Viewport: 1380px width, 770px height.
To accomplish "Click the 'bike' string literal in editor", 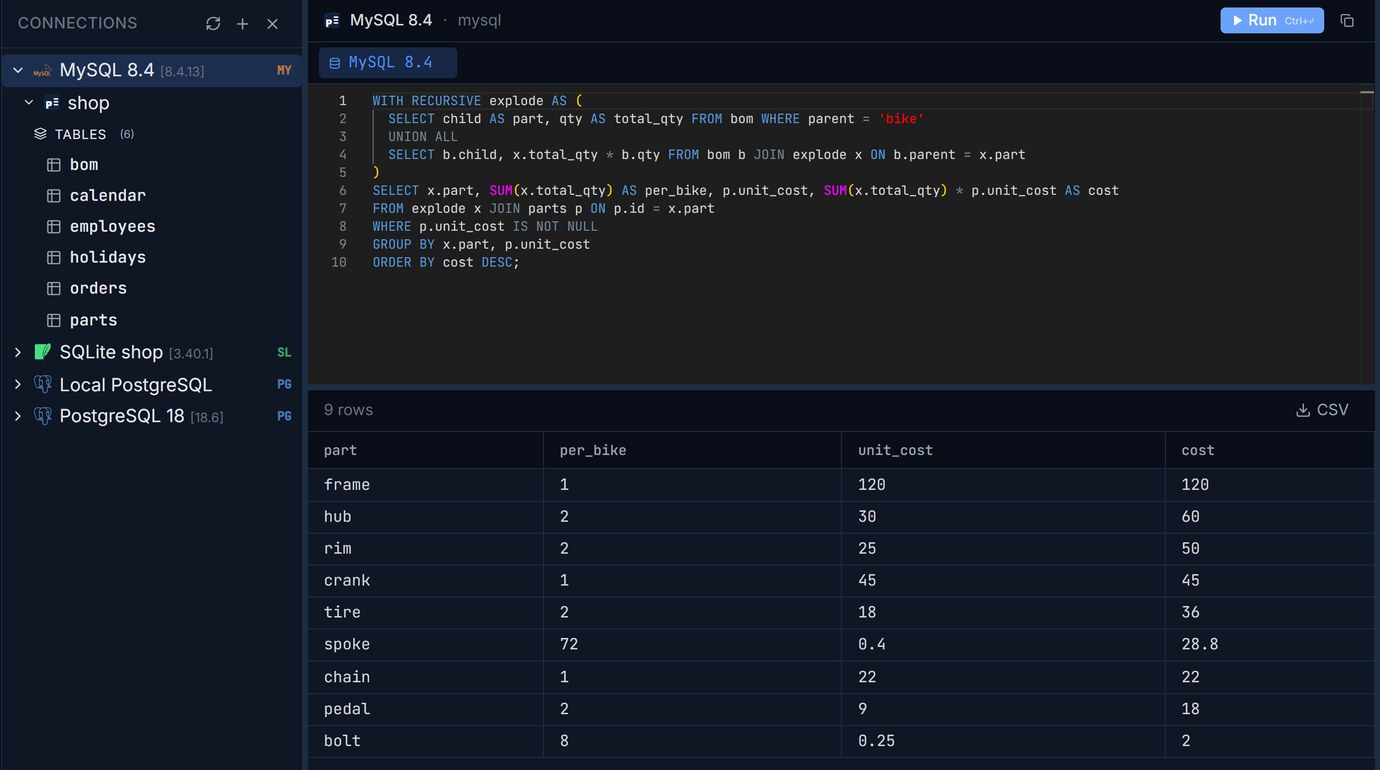I will (901, 119).
